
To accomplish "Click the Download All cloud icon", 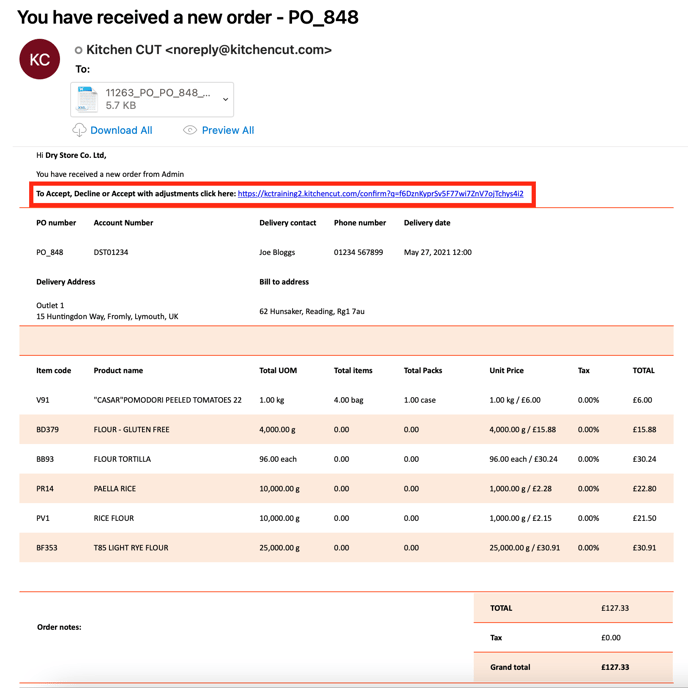I will tap(79, 130).
